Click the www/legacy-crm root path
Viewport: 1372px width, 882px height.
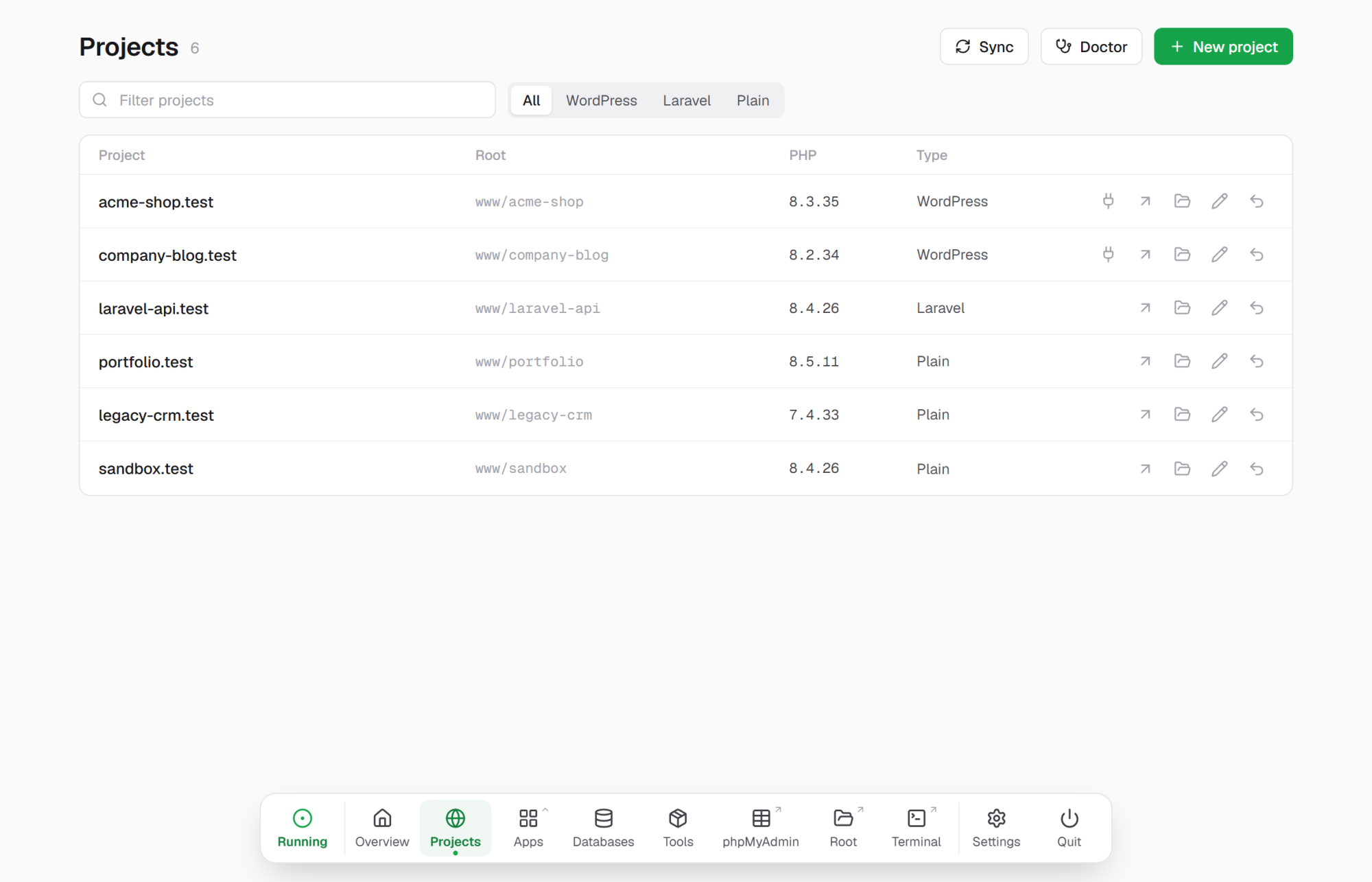534,415
